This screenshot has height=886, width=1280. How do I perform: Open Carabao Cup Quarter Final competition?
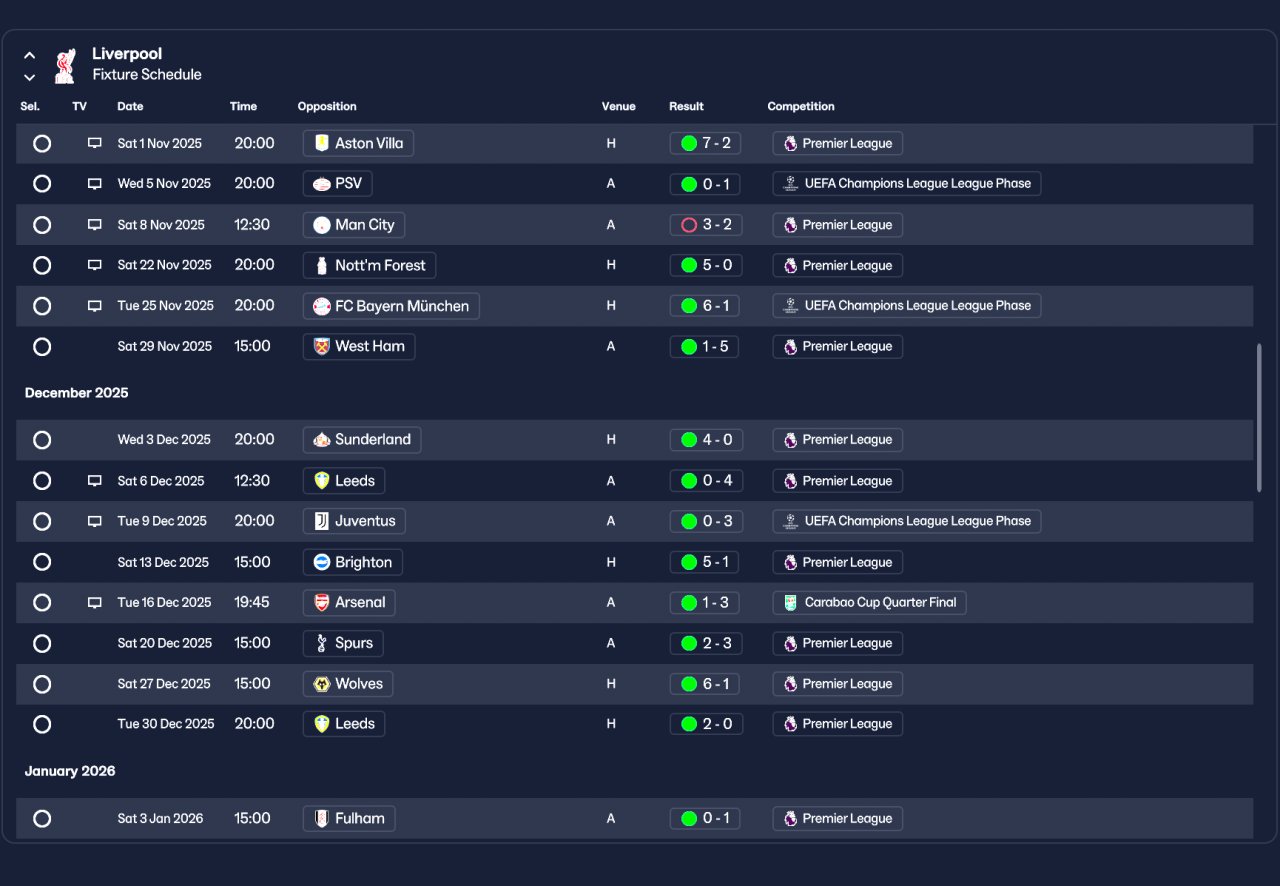pyautogui.click(x=869, y=603)
